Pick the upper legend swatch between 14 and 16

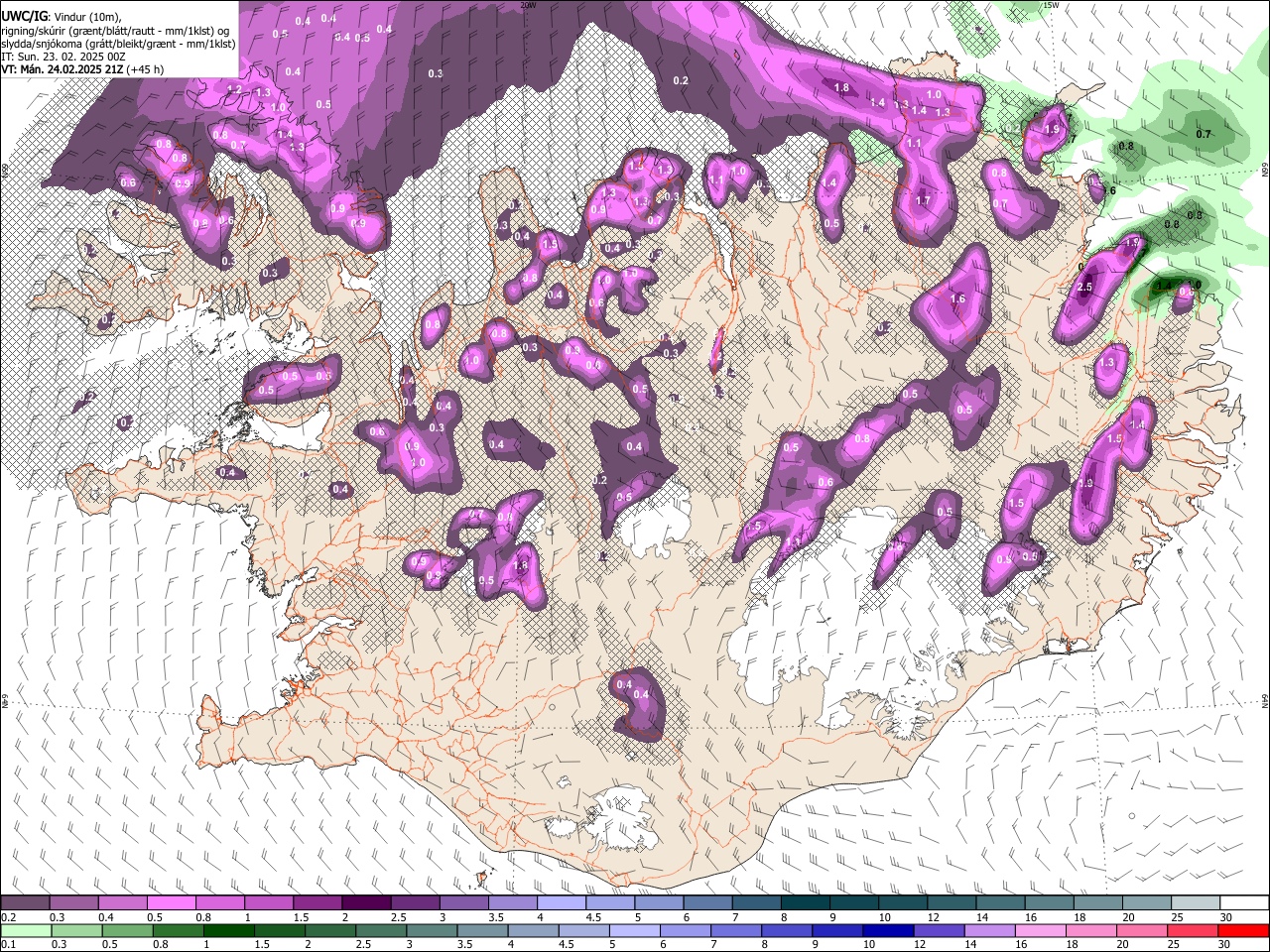coord(999,903)
